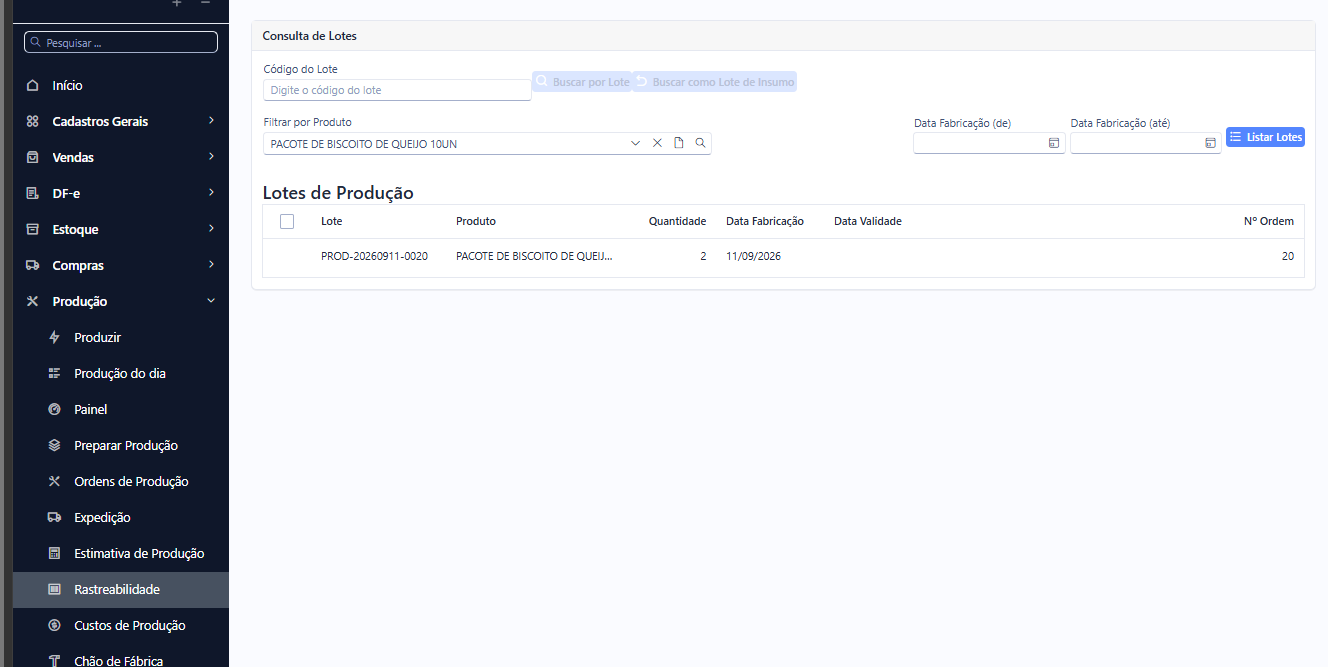
Task: Expand the Cadastros Gerais menu chevron
Action: click(x=211, y=121)
